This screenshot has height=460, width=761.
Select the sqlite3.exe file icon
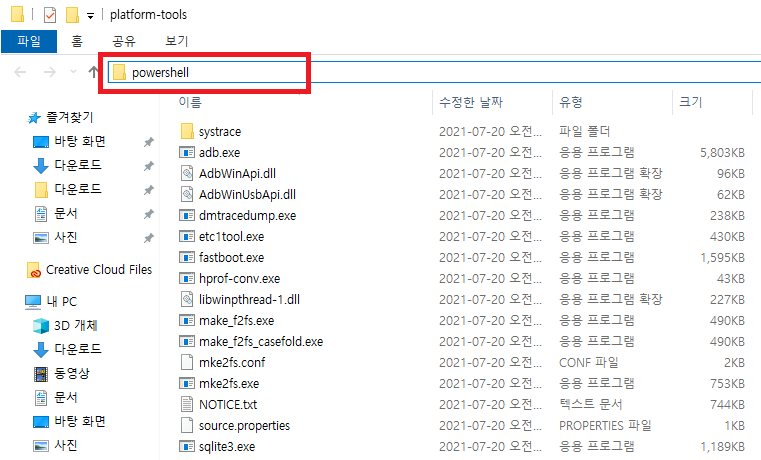187,446
